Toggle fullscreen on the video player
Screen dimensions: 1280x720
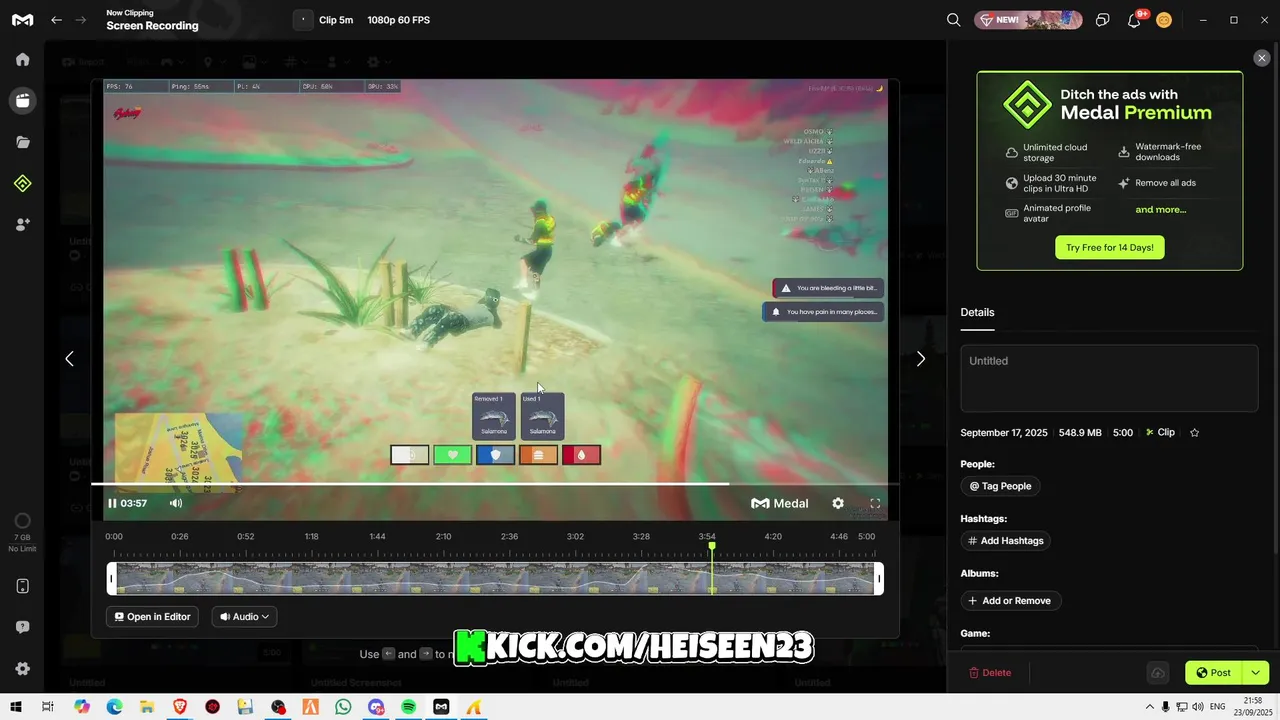tap(875, 503)
